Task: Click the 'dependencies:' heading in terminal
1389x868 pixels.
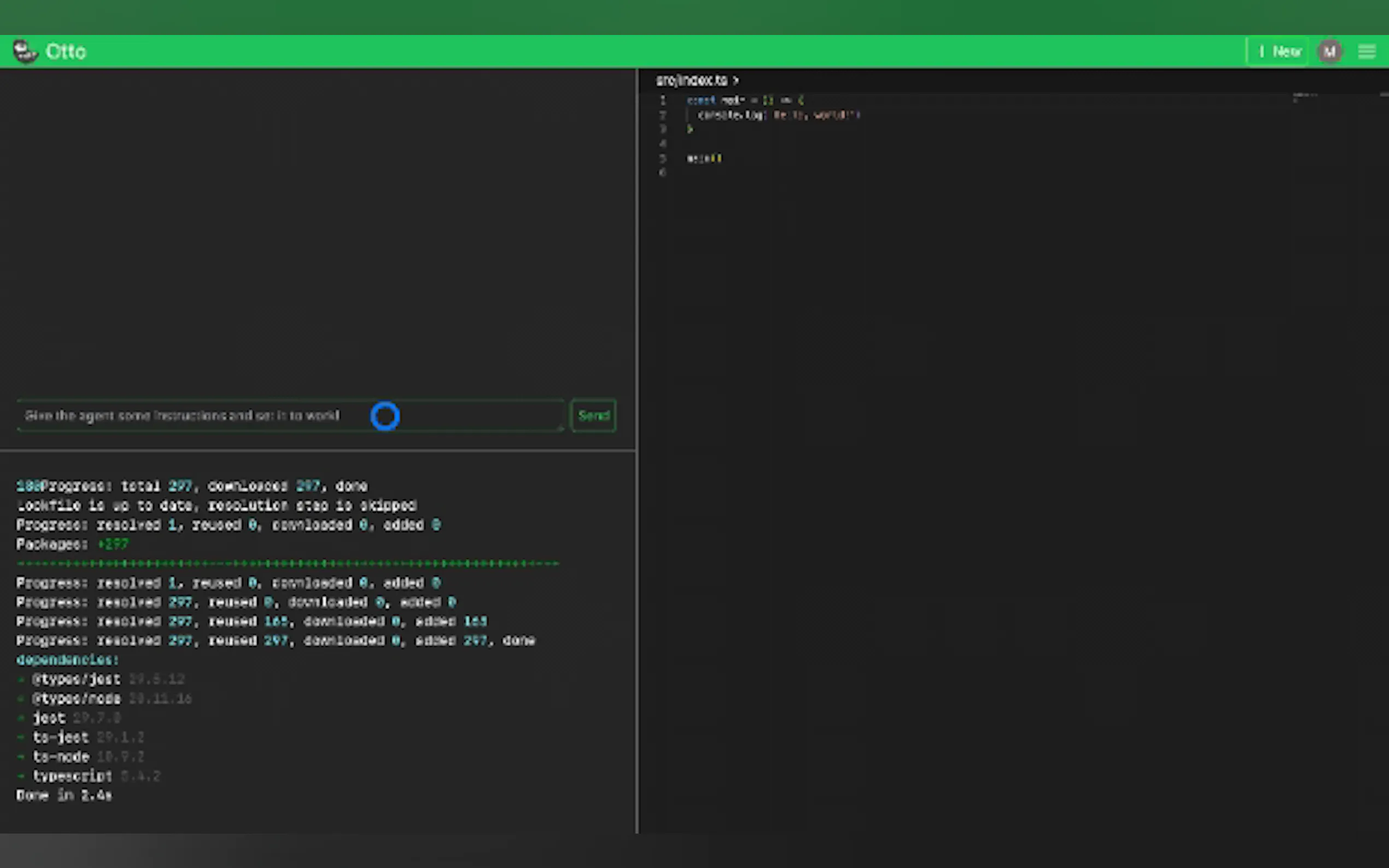Action: pos(67,660)
